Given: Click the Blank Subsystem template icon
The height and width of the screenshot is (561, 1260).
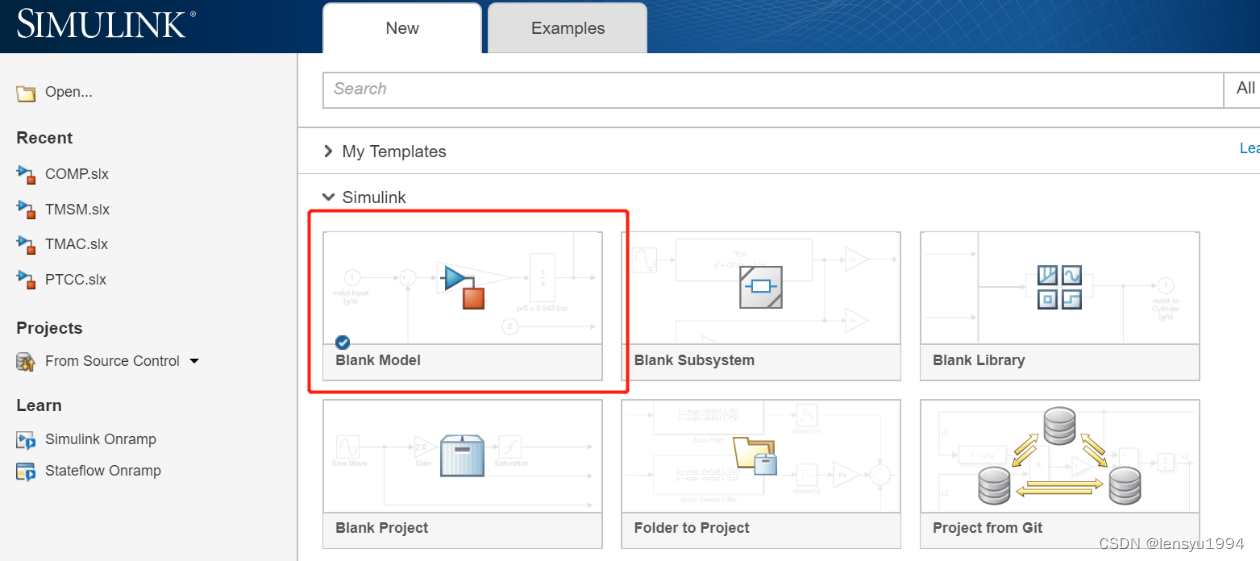Looking at the screenshot, I should point(760,288).
